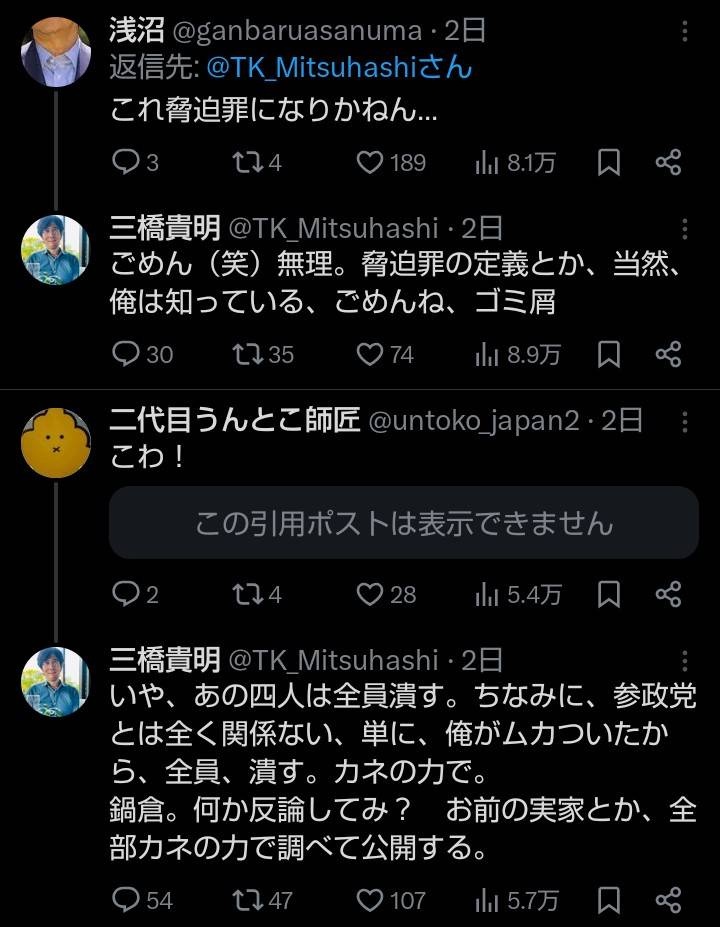Open 浅沼's profile picture
720x927 pixels.
[56, 52]
